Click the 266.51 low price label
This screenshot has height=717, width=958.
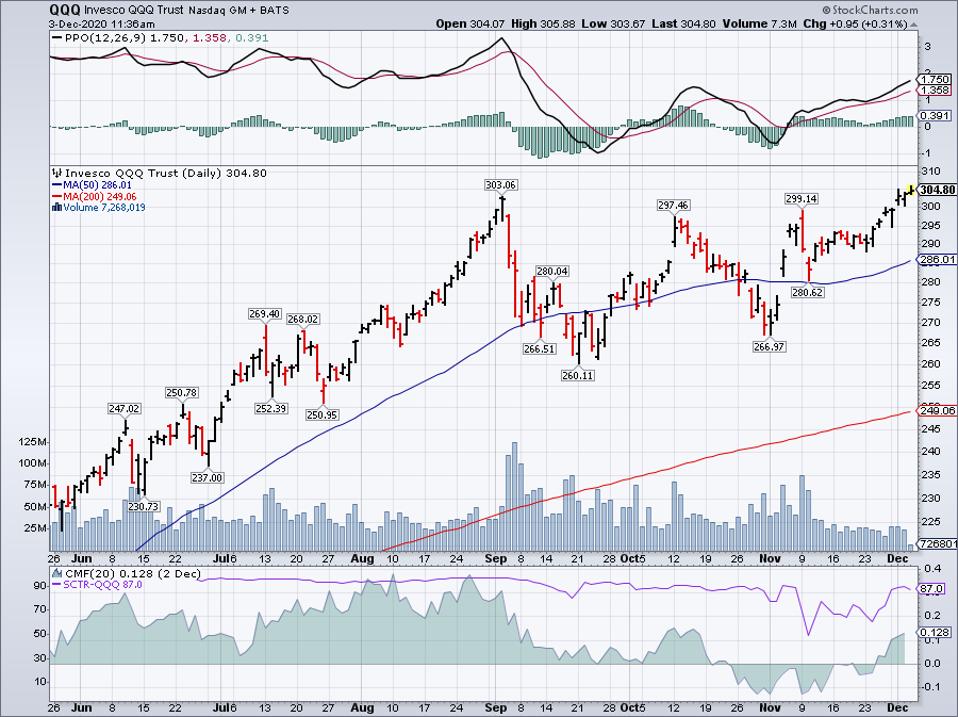point(539,349)
